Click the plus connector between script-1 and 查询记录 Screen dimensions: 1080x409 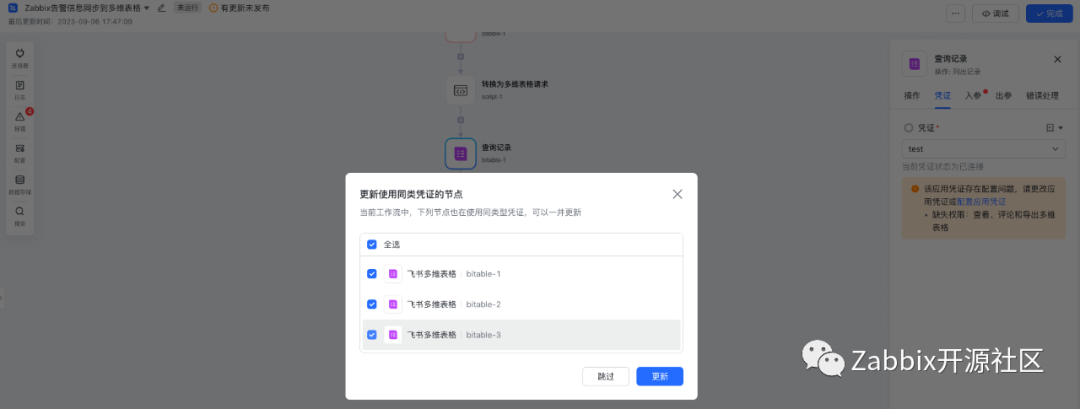tap(461, 120)
